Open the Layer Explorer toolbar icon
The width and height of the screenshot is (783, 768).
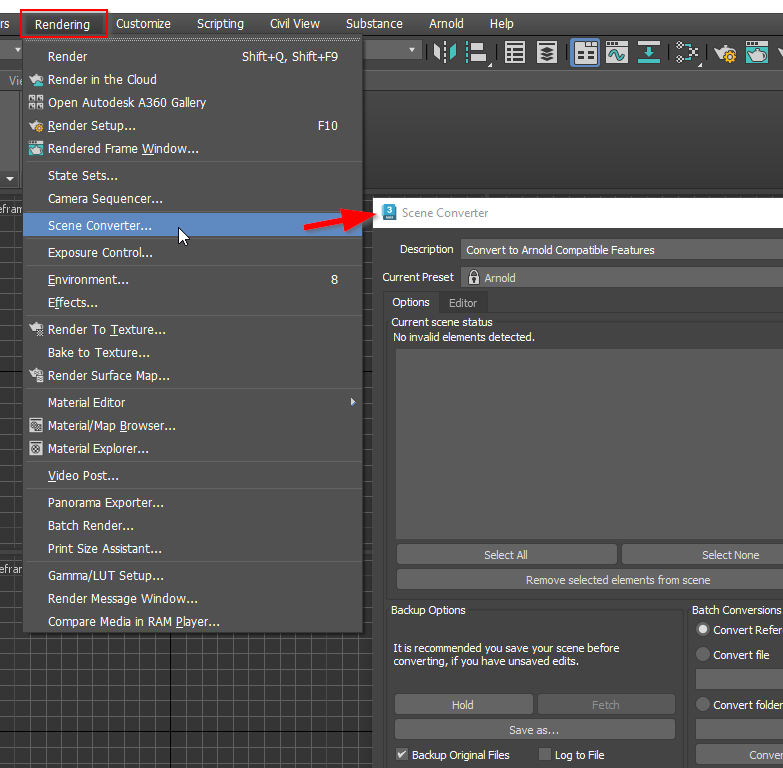(x=546, y=52)
